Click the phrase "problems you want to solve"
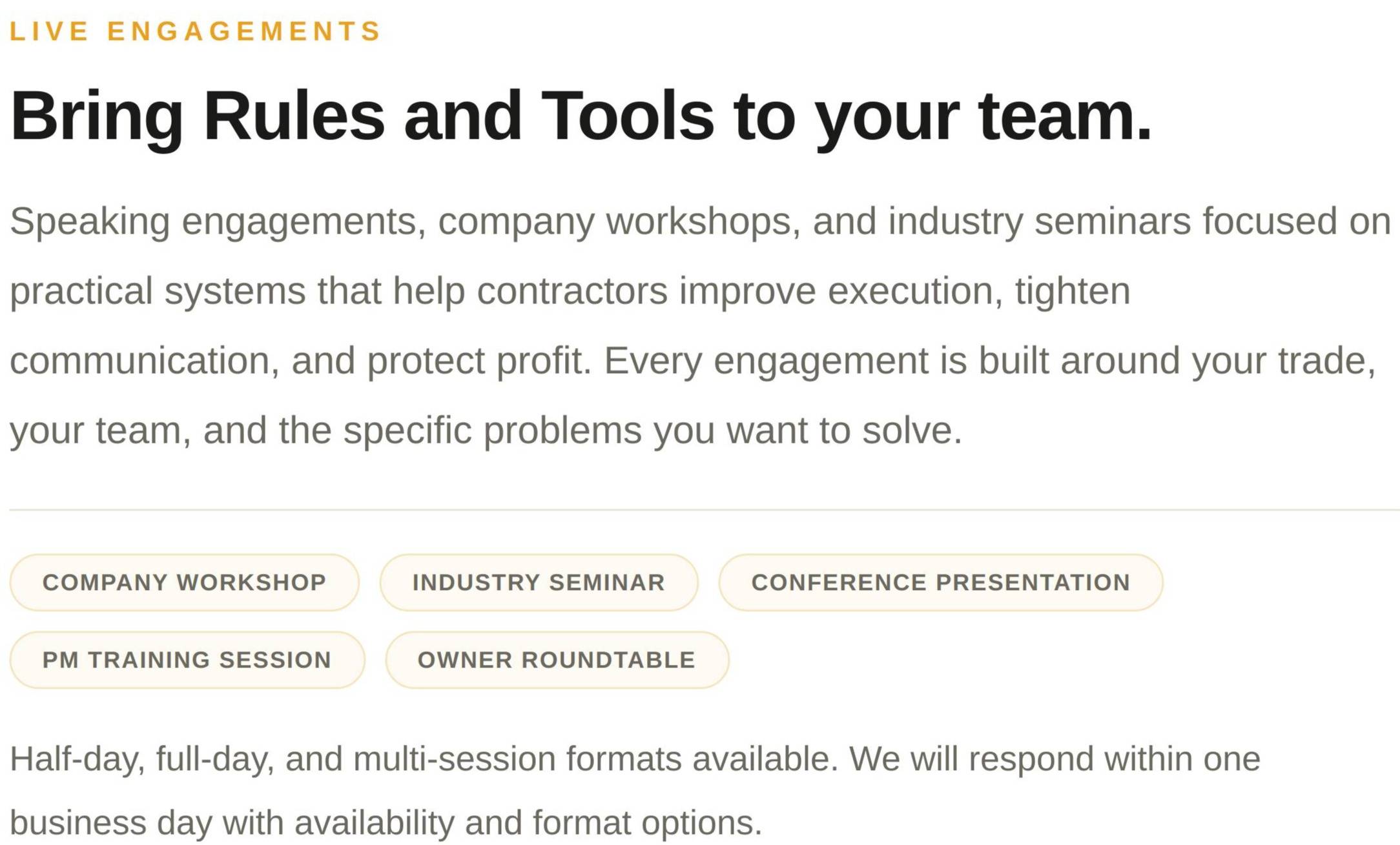Viewport: 1400px width, 845px height. point(722,431)
